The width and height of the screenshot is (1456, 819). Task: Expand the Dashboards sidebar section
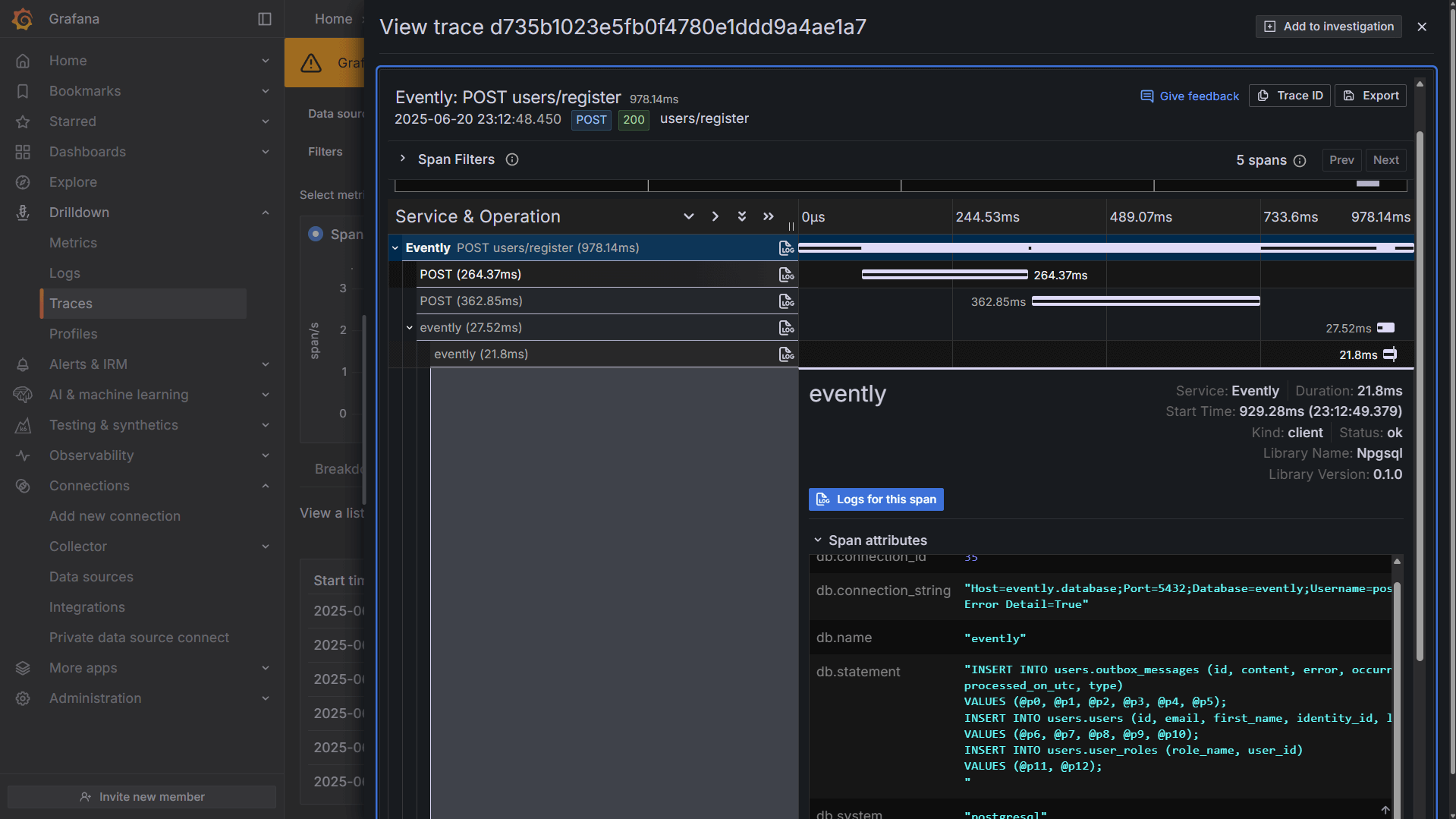[x=265, y=152]
